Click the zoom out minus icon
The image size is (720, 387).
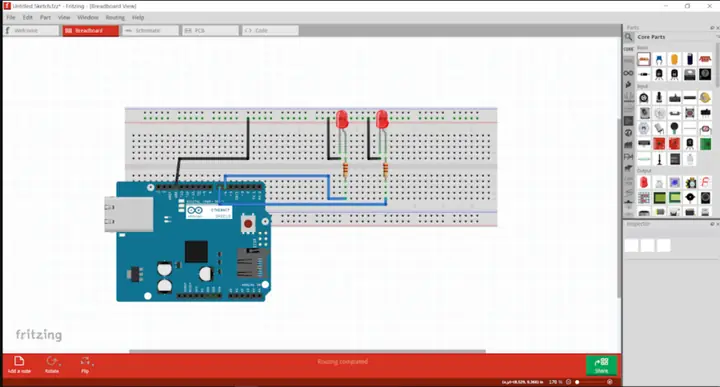(x=568, y=382)
